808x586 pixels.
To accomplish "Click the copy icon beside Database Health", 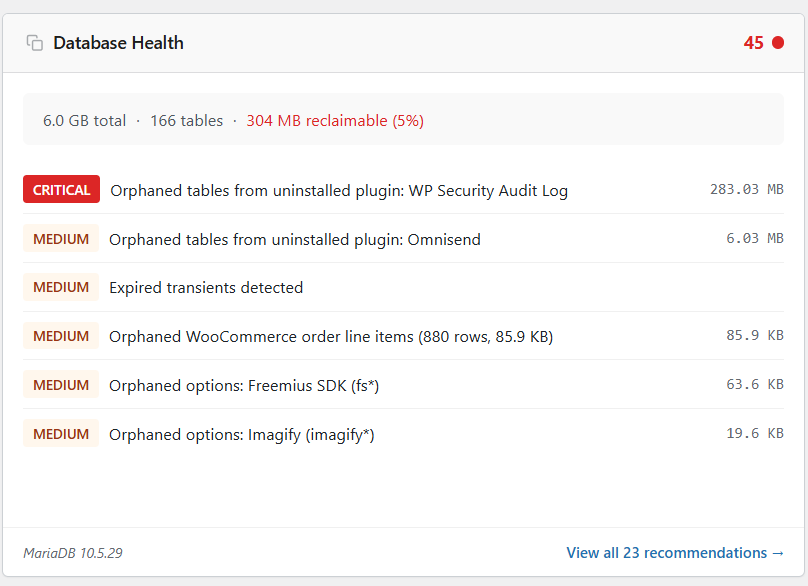I will click(35, 43).
